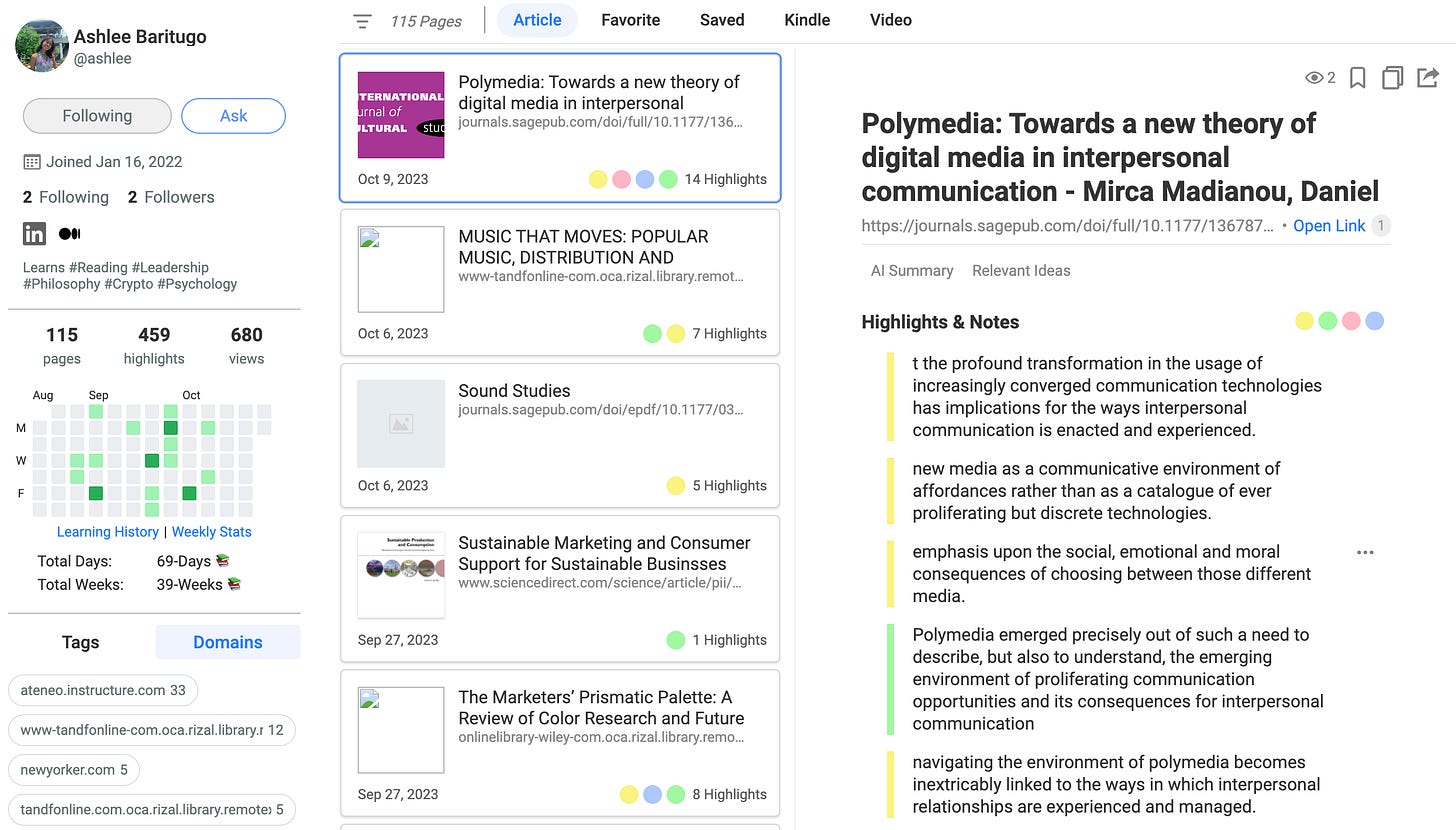Image resolution: width=1456 pixels, height=830 pixels.
Task: Switch to the Video tab
Action: tap(890, 20)
